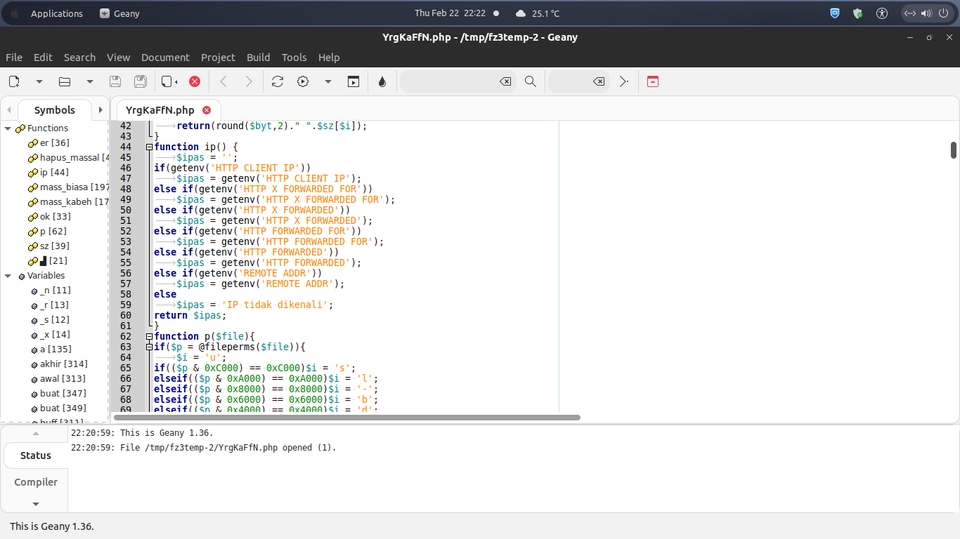
Task: Open new file template dropdown arrow
Action: (39, 81)
